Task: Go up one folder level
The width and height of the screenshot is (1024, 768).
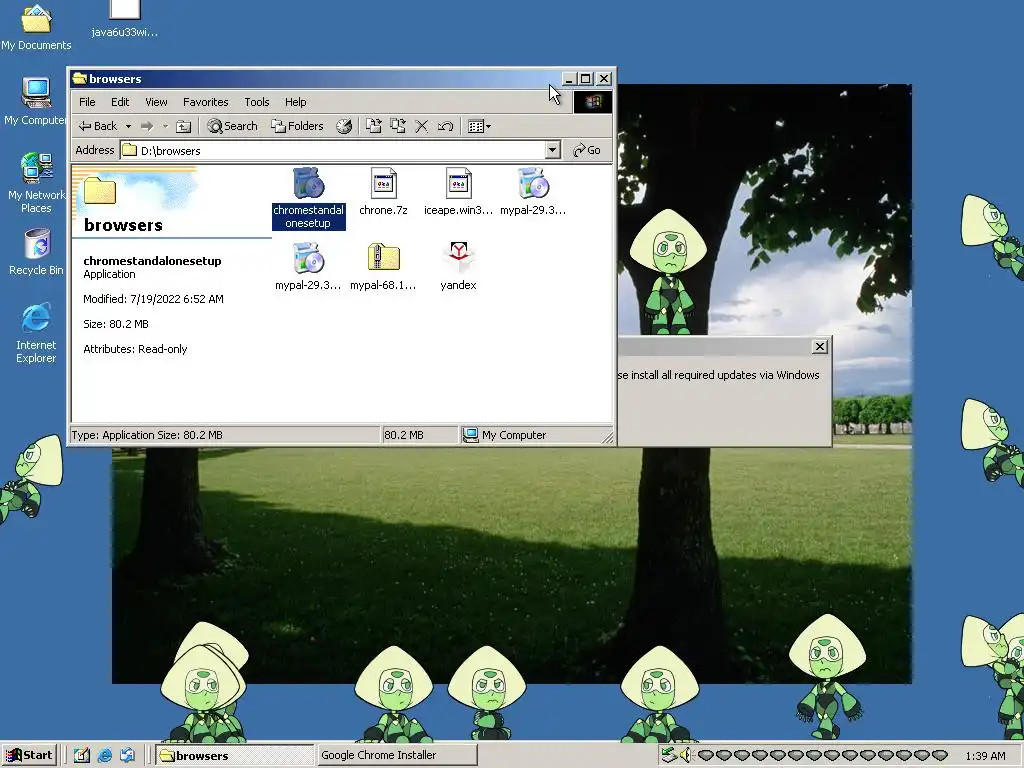Action: [184, 126]
